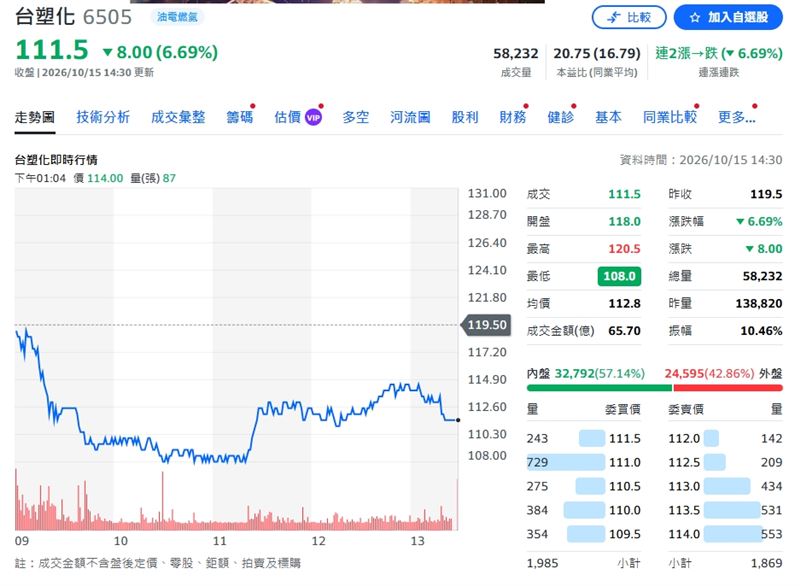Click the 昨量 138,820 value

tap(759, 303)
